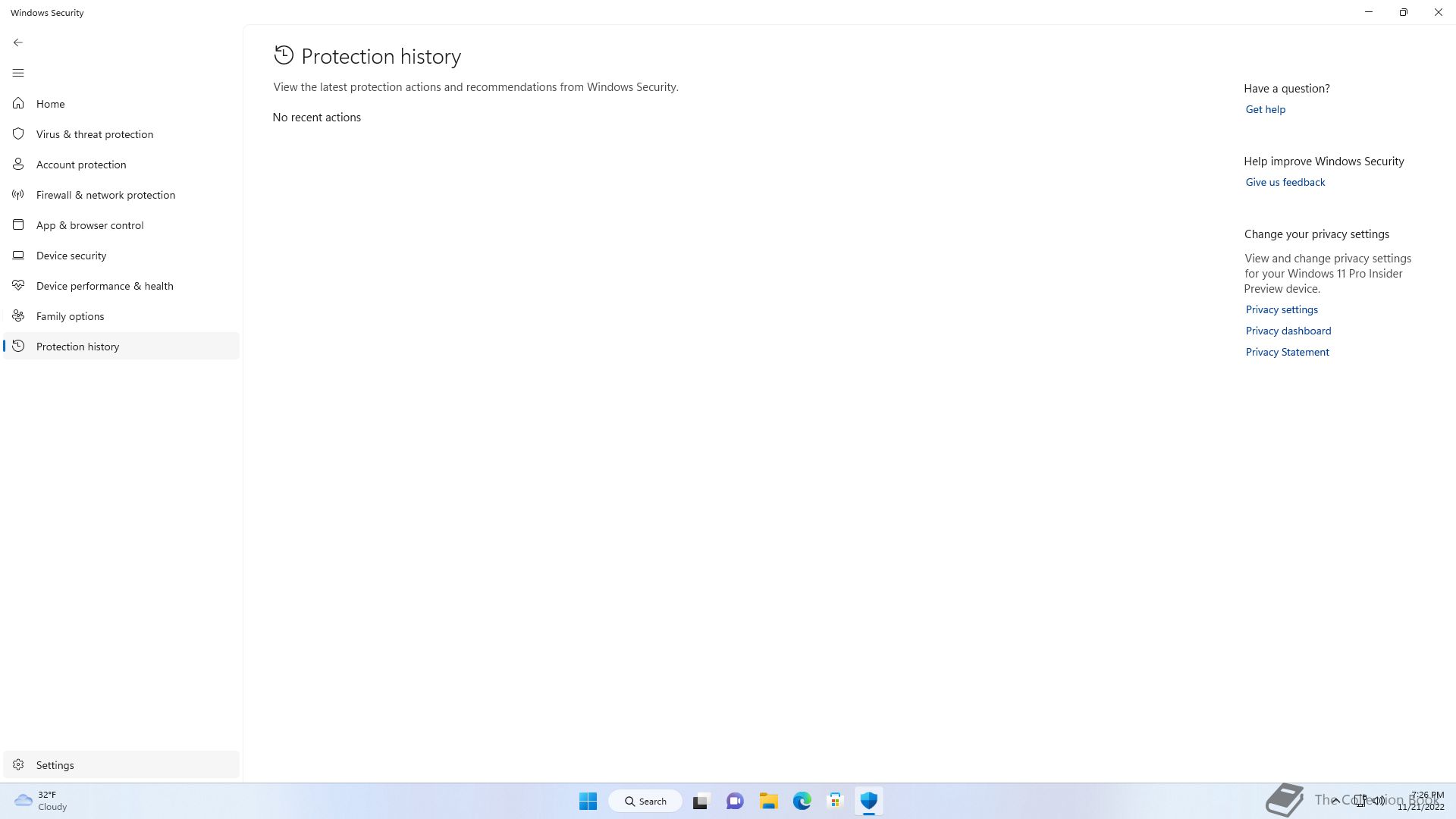Click Give us feedback link
Screen dimensions: 1456x819
click(x=1285, y=182)
